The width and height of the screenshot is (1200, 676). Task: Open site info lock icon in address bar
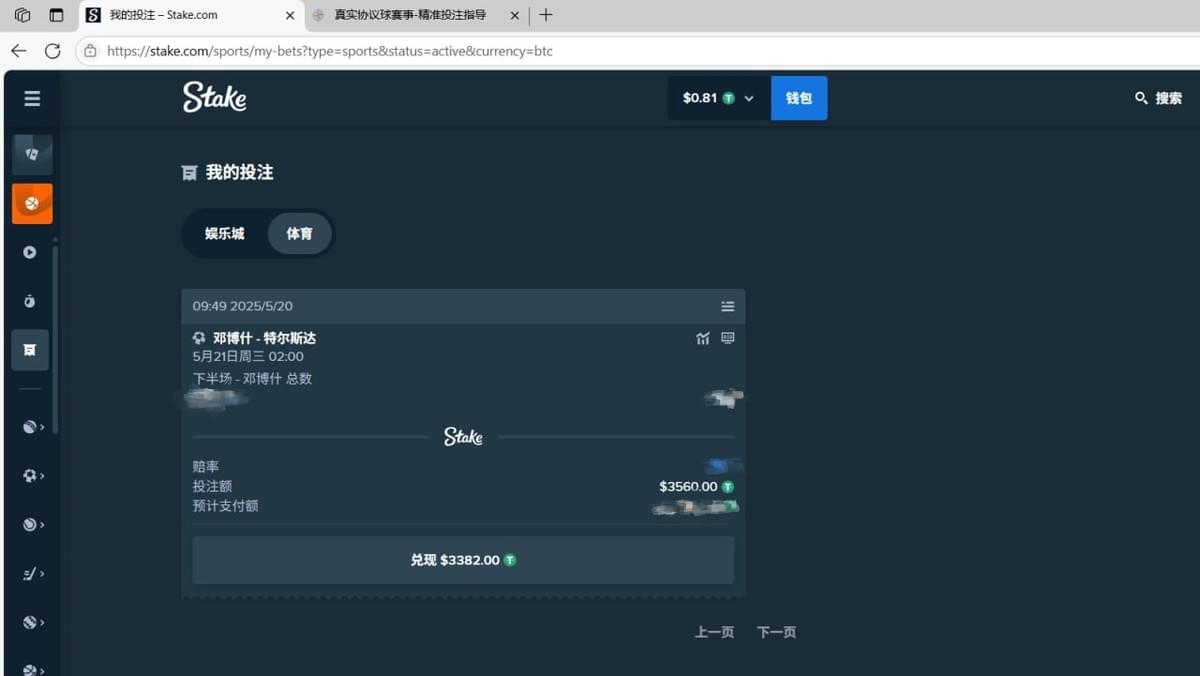(x=90, y=51)
